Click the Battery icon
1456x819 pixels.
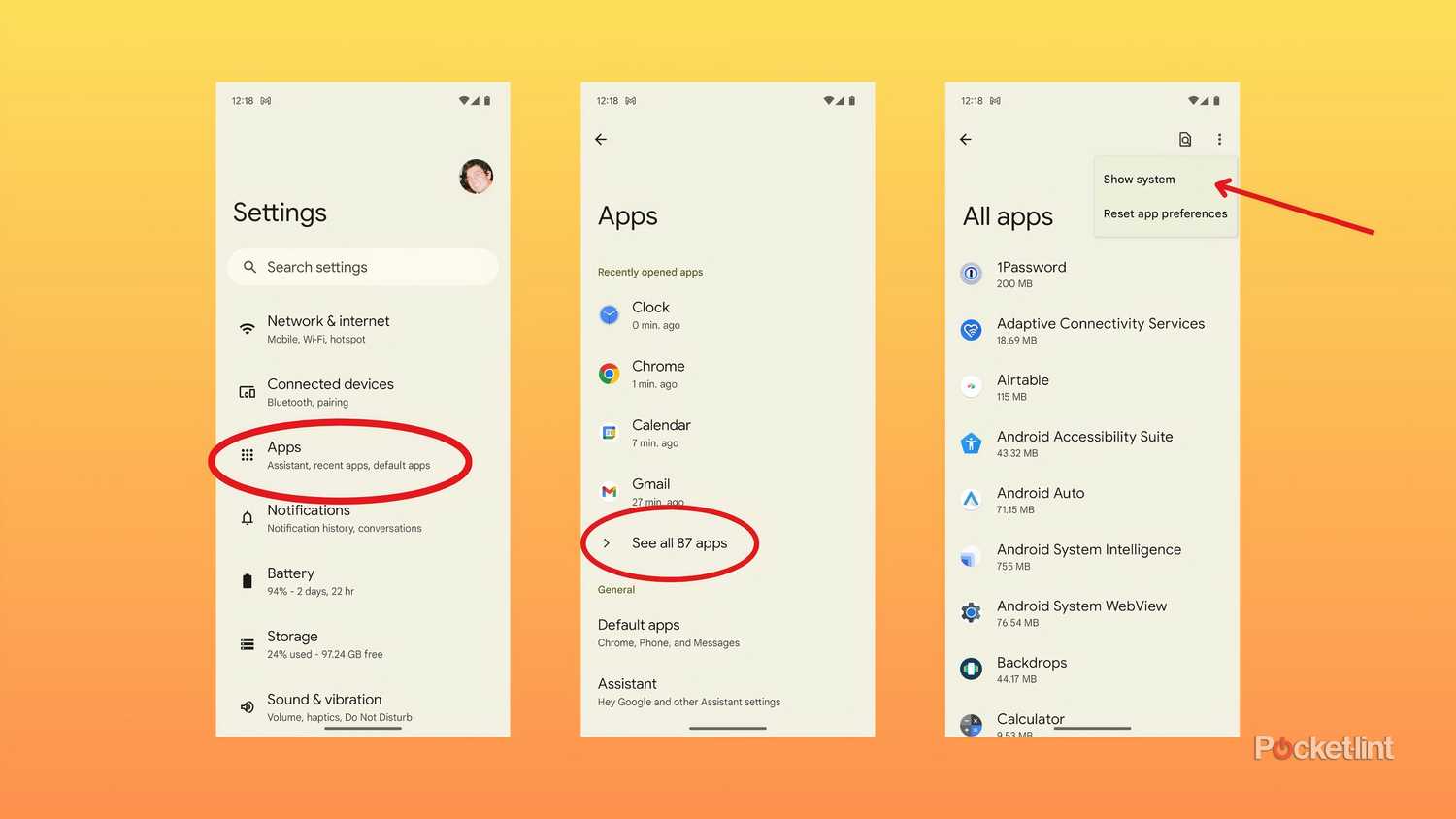pyautogui.click(x=248, y=581)
